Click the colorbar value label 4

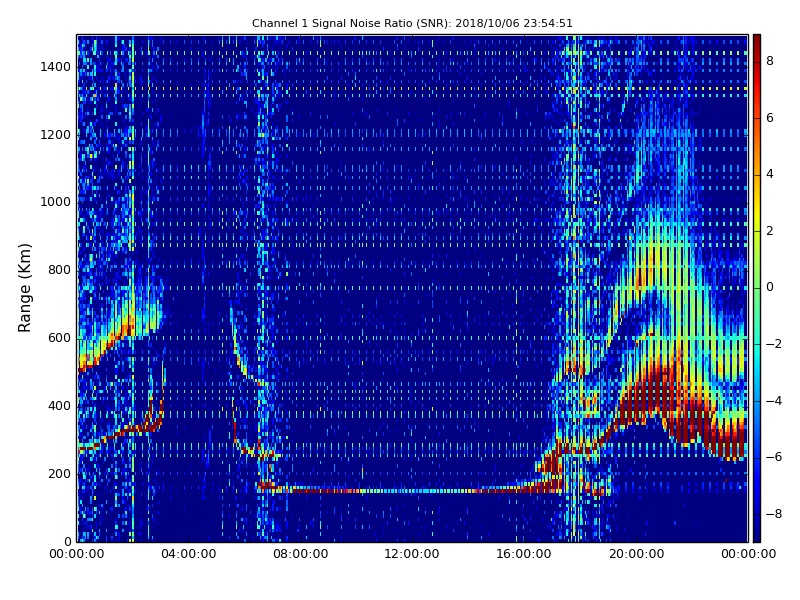(770, 174)
